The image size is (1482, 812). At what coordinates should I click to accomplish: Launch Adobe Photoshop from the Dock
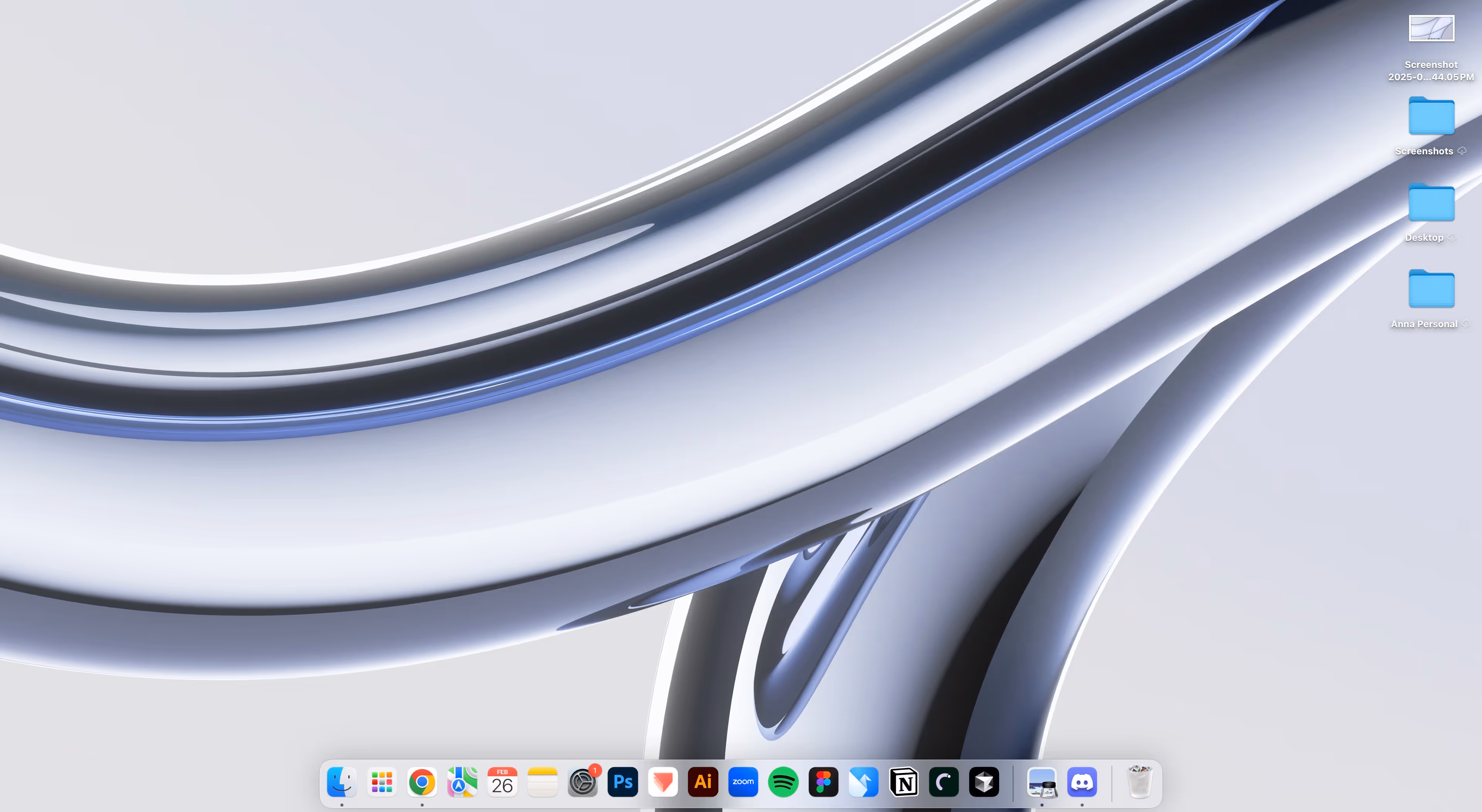(x=623, y=782)
